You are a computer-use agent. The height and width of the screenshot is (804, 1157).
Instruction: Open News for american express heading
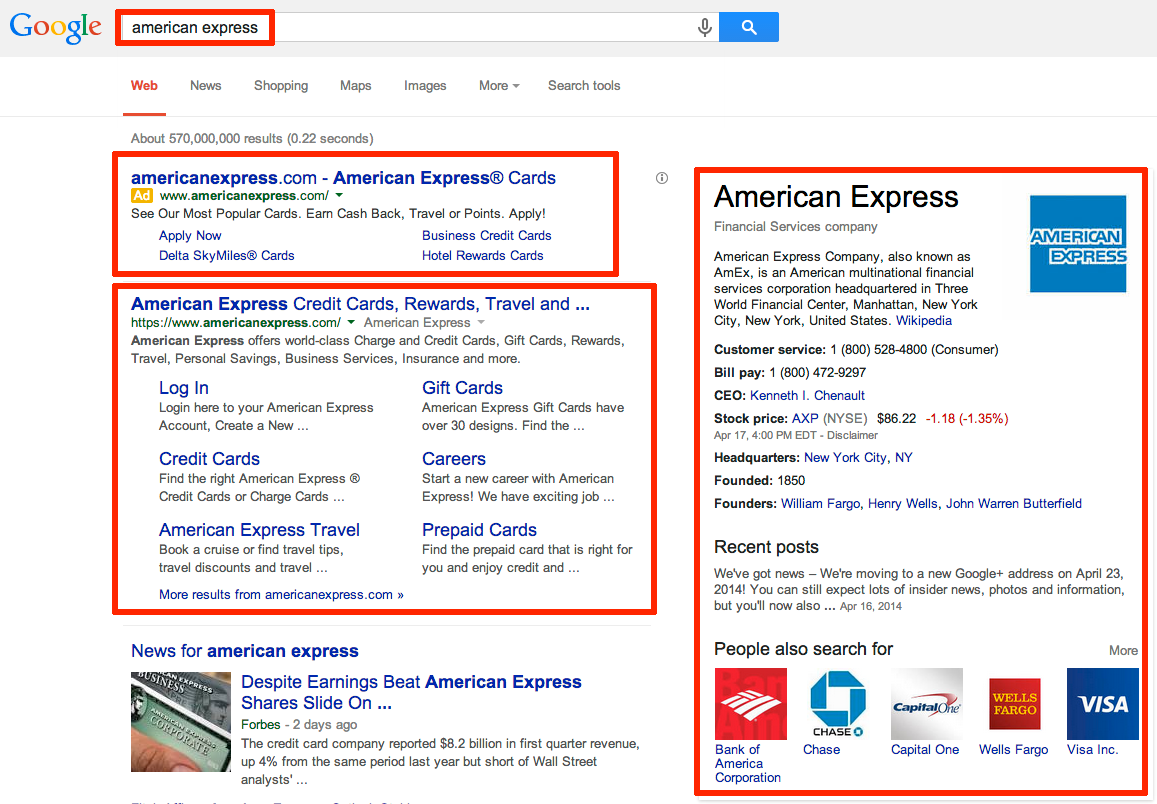(x=244, y=651)
